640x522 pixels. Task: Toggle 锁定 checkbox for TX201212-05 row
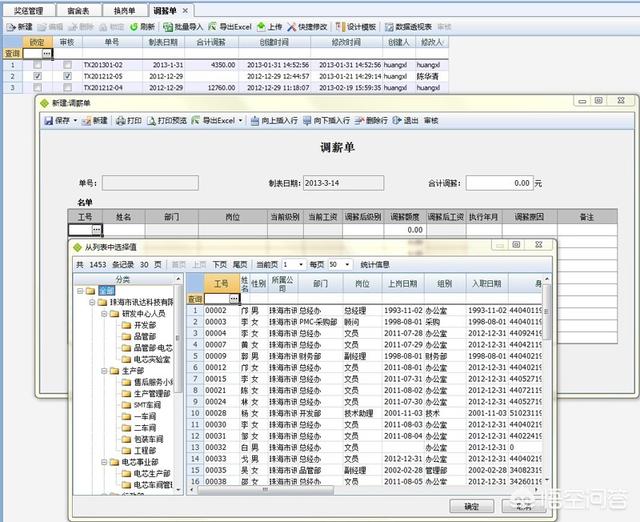point(37,76)
